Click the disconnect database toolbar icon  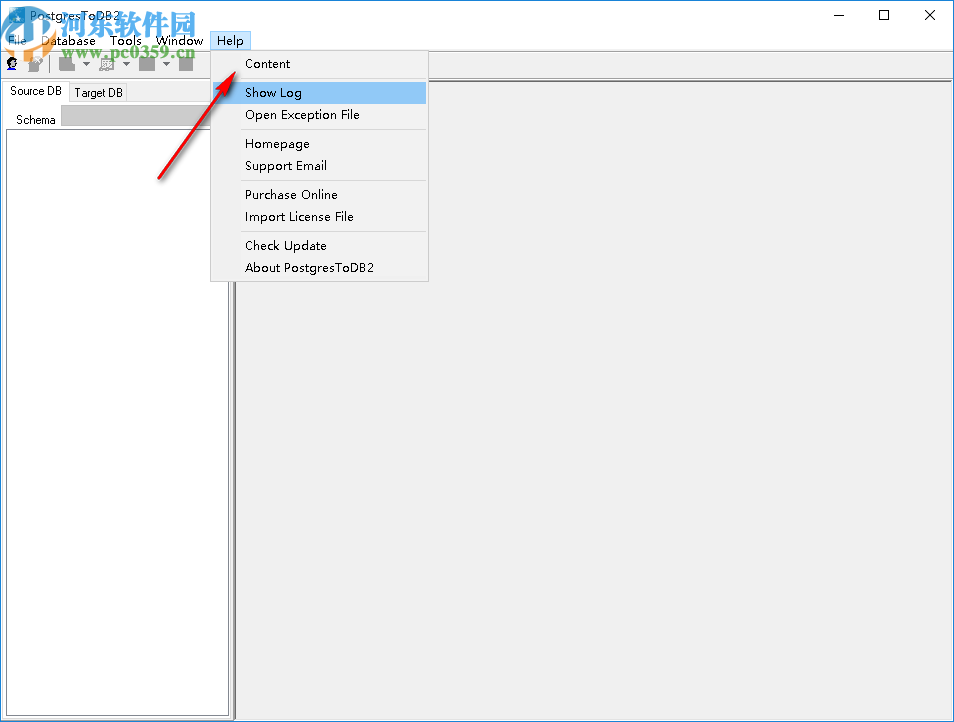click(x=33, y=63)
